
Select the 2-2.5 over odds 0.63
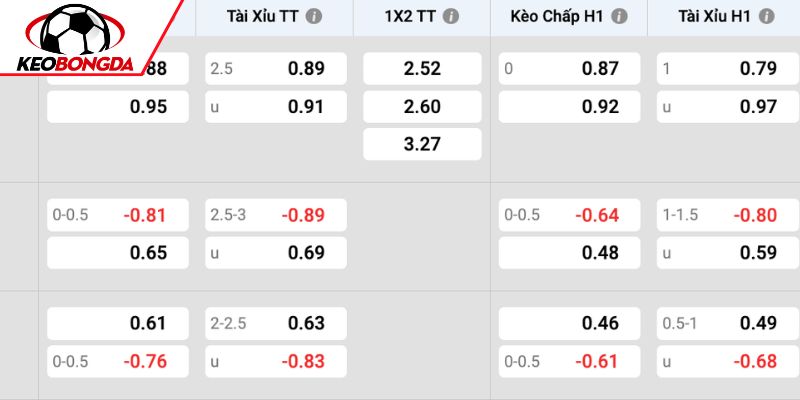point(276,323)
